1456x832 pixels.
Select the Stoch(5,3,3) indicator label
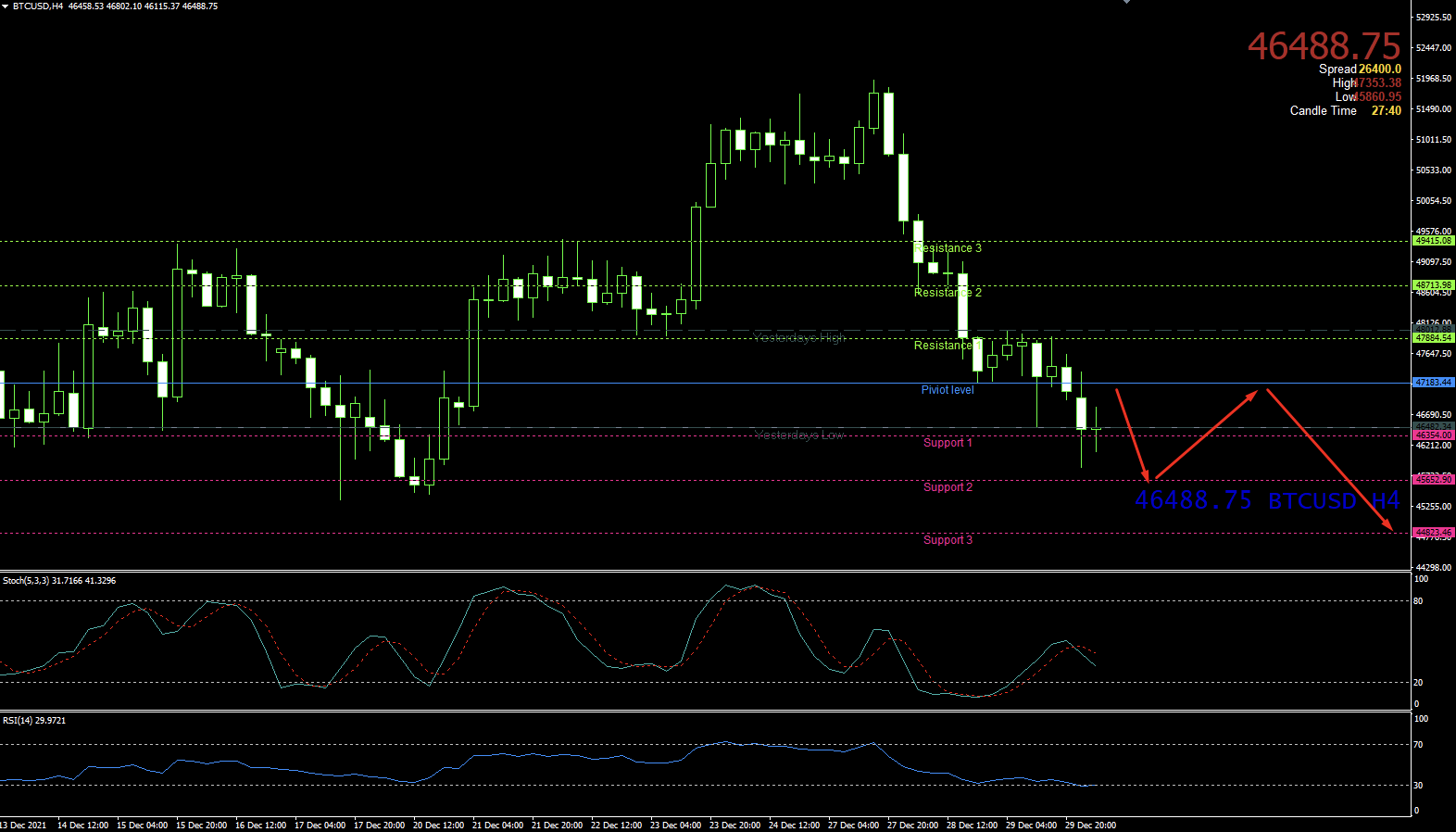tap(59, 581)
